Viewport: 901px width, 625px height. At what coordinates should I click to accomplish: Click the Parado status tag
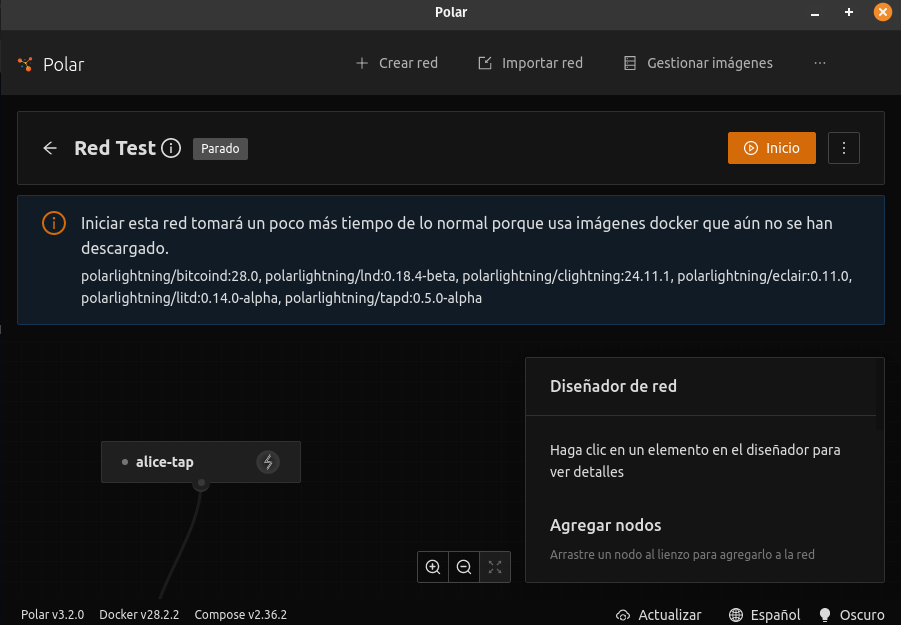click(x=220, y=148)
